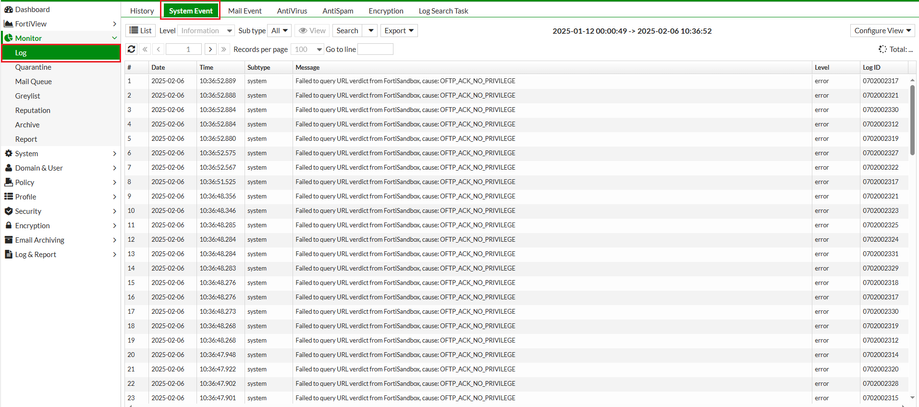Click the Security shield icon
The height and width of the screenshot is (407, 919).
9,211
